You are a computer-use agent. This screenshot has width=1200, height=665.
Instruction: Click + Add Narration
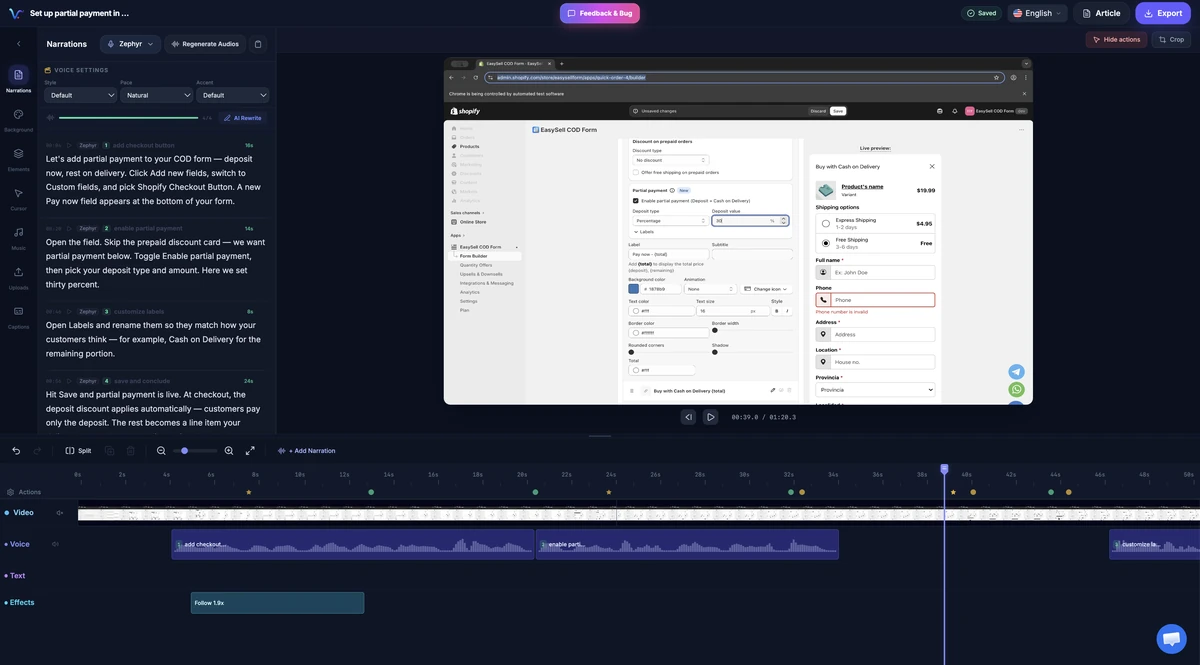pos(307,451)
